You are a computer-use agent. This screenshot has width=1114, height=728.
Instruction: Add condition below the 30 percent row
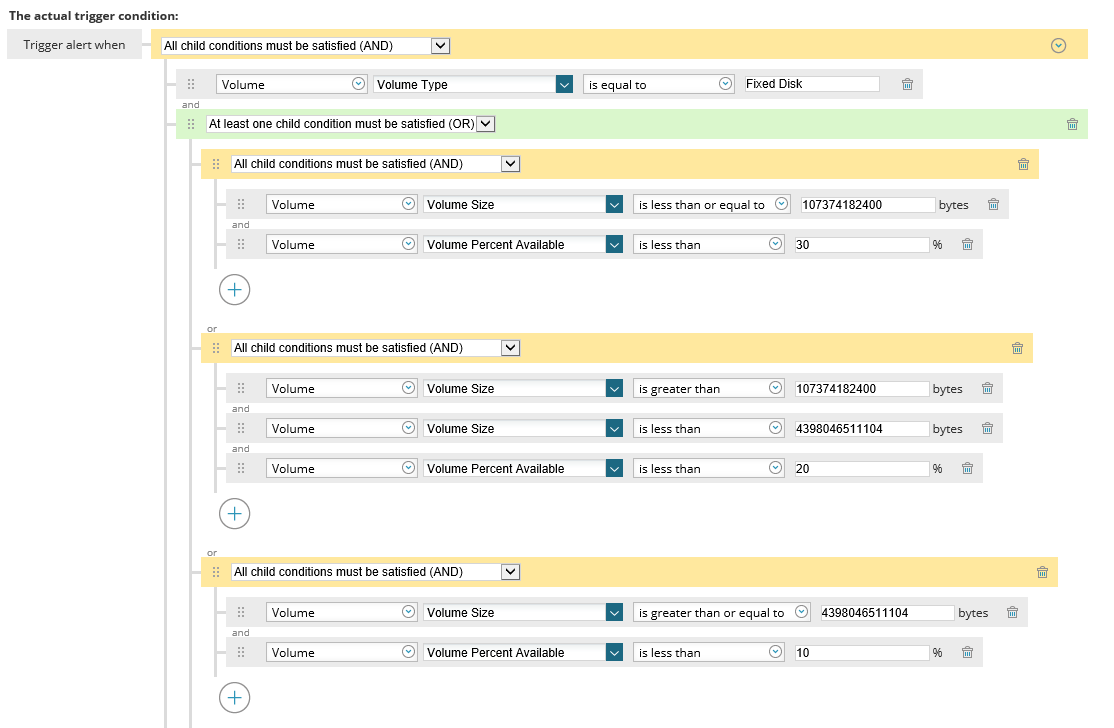coord(234,290)
